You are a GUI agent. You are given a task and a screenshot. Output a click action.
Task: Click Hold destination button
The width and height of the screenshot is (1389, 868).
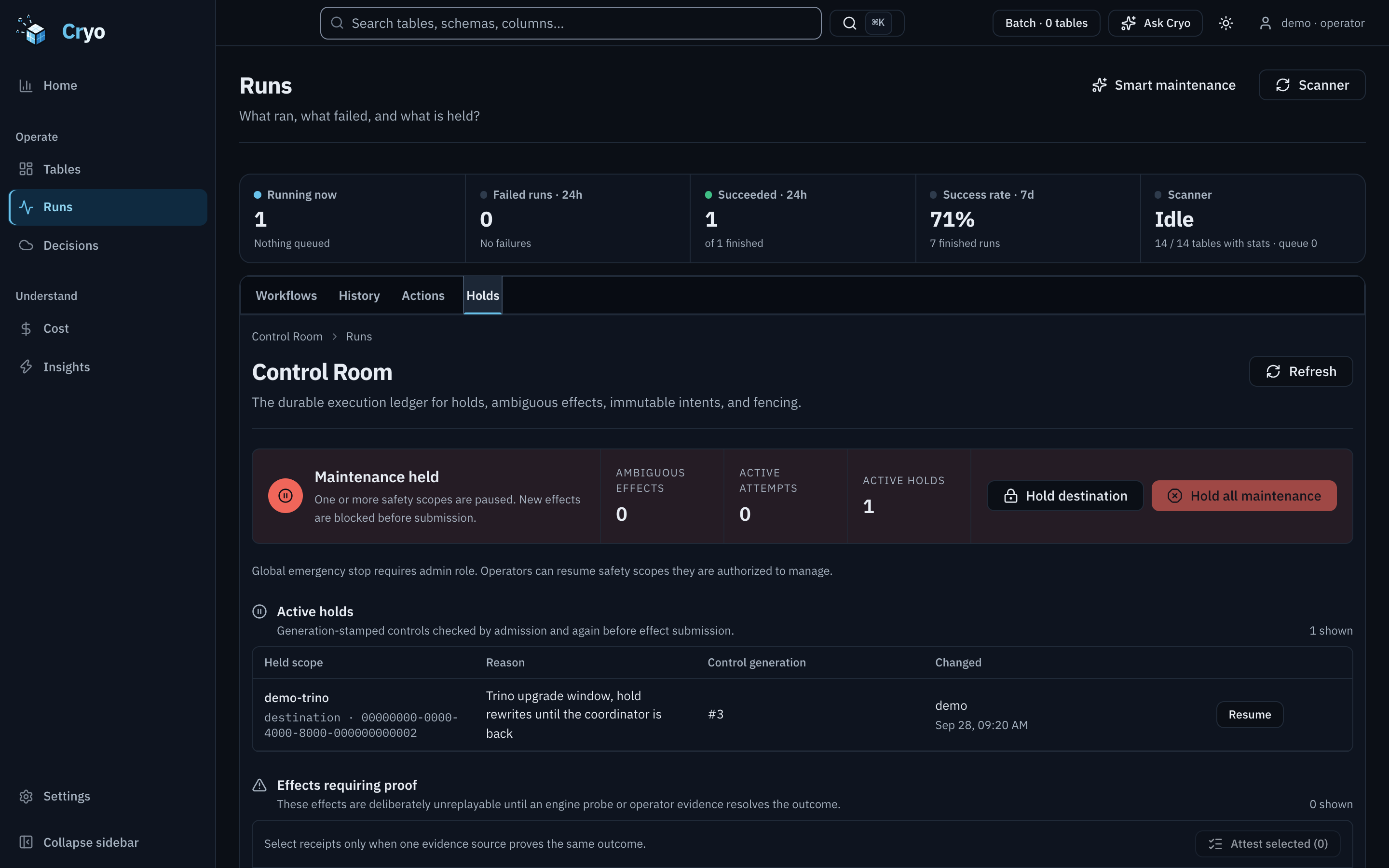coord(1065,496)
